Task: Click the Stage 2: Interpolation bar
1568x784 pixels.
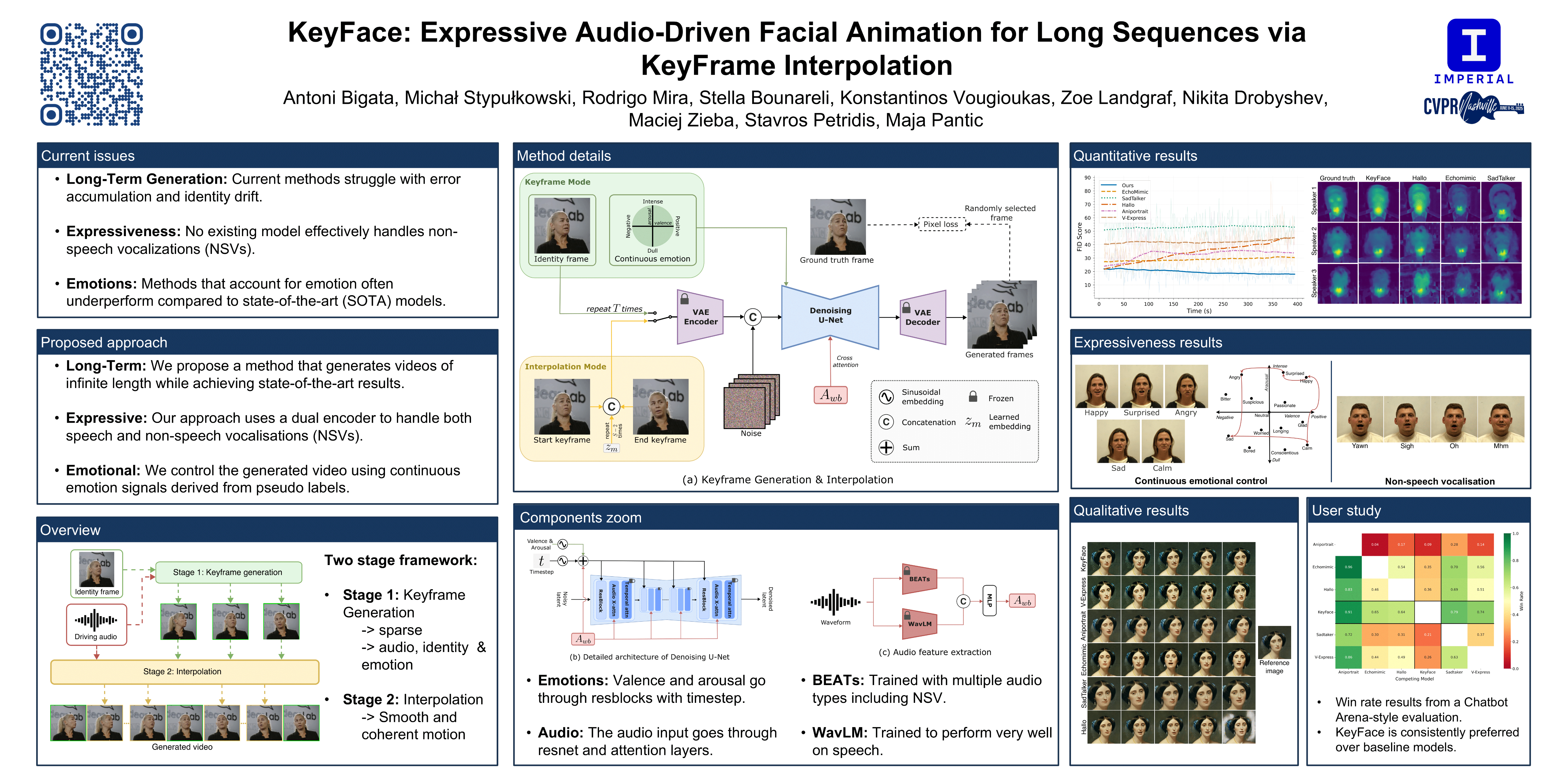Action: coord(183,671)
